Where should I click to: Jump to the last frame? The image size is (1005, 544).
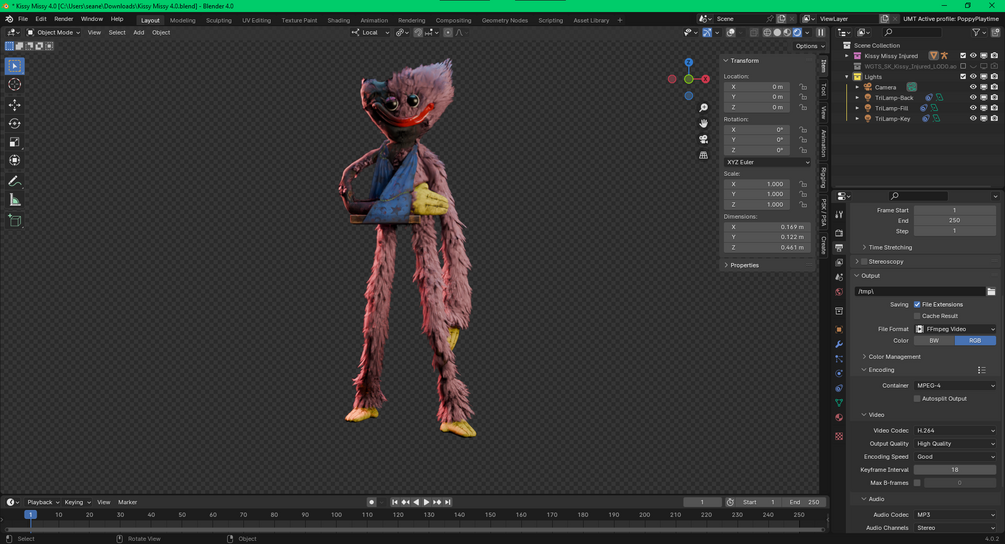[448, 502]
